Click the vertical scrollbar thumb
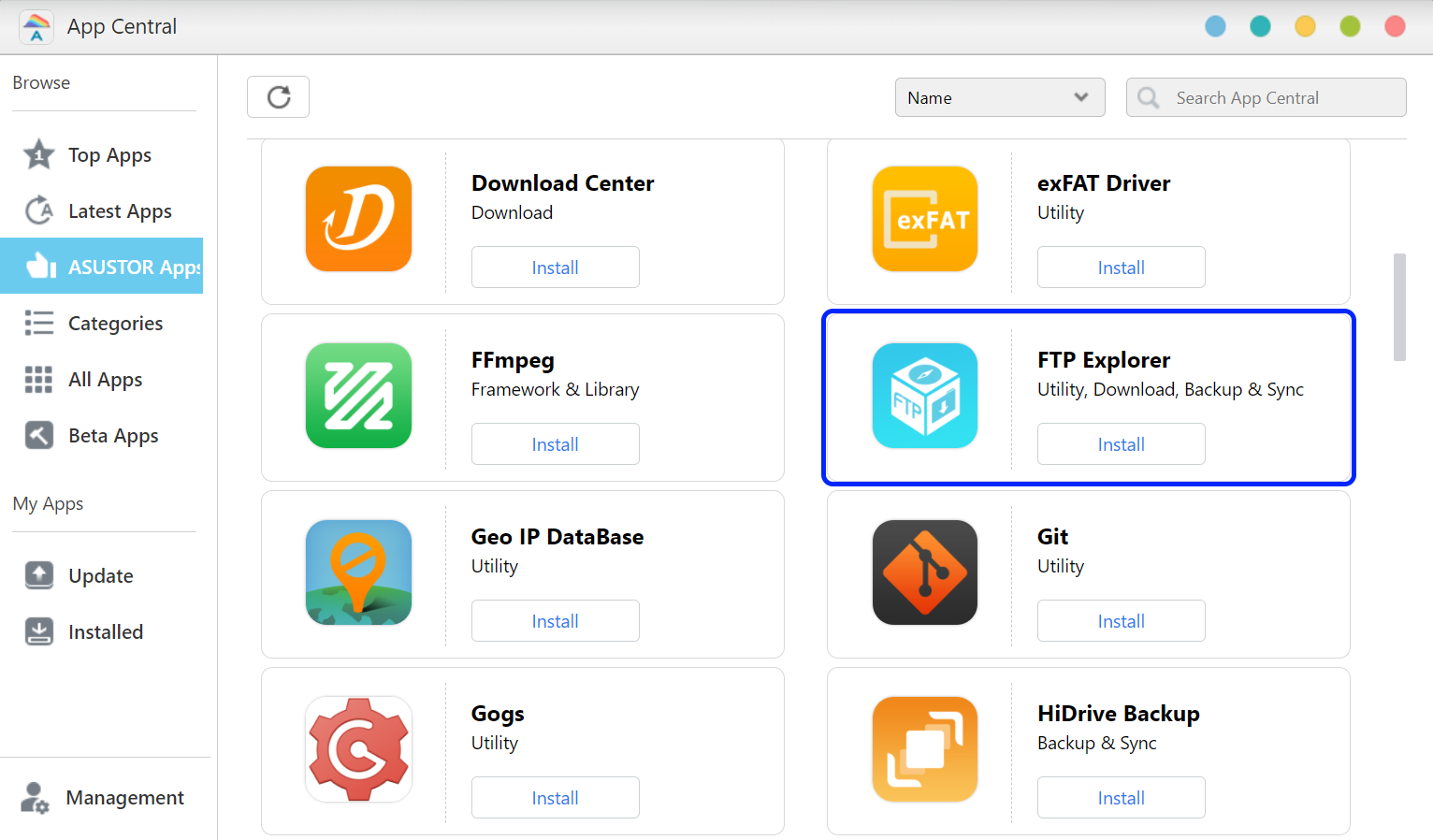Image resolution: width=1433 pixels, height=840 pixels. pos(1399,307)
